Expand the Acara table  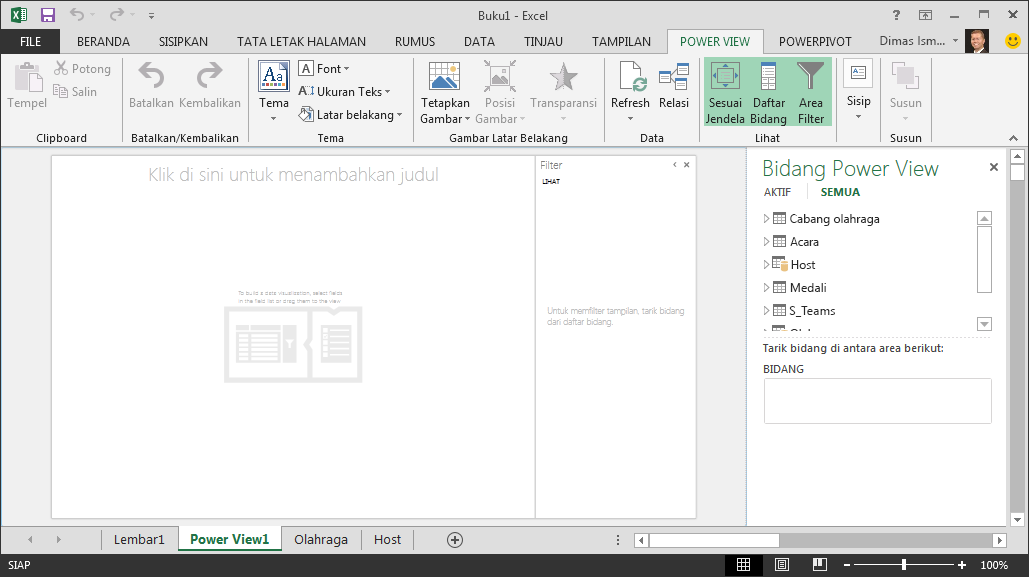point(766,242)
